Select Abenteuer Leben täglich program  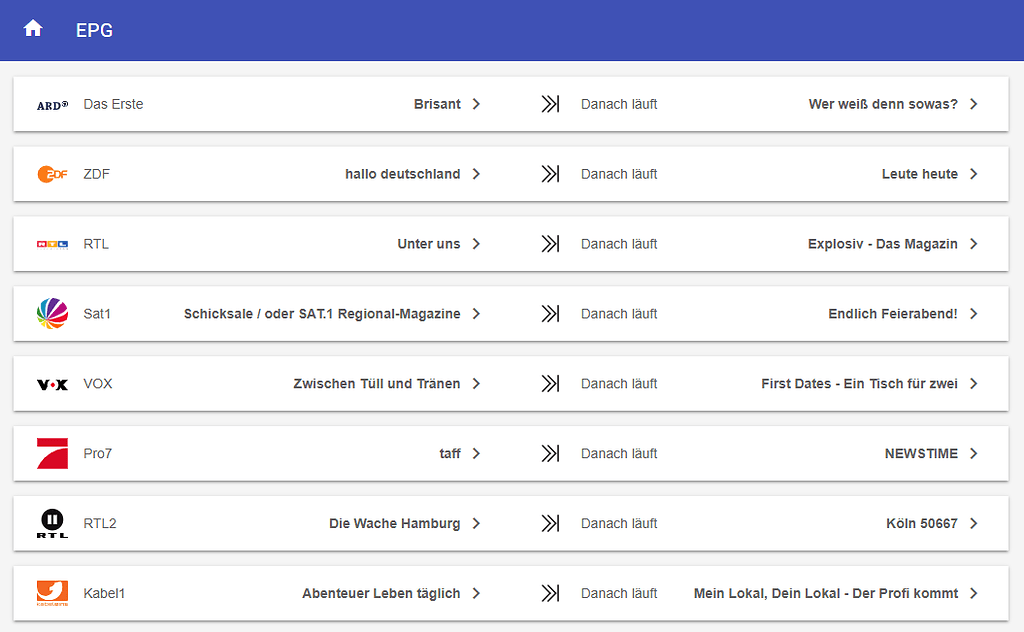pos(381,593)
